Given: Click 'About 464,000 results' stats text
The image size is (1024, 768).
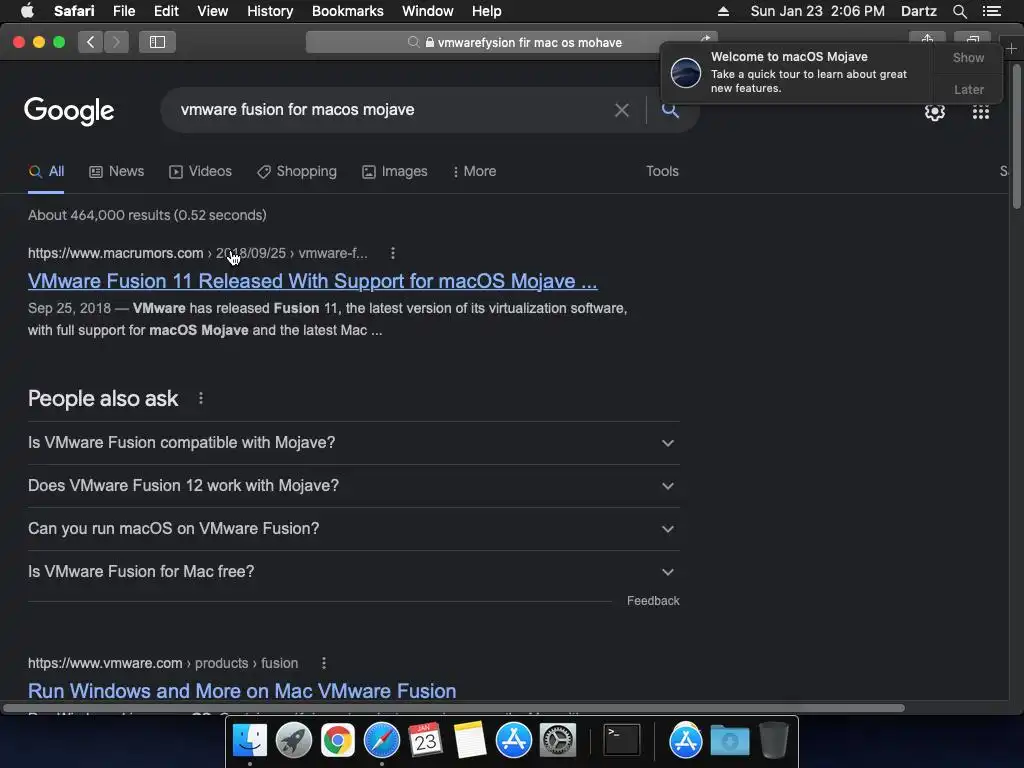Looking at the screenshot, I should point(147,216).
